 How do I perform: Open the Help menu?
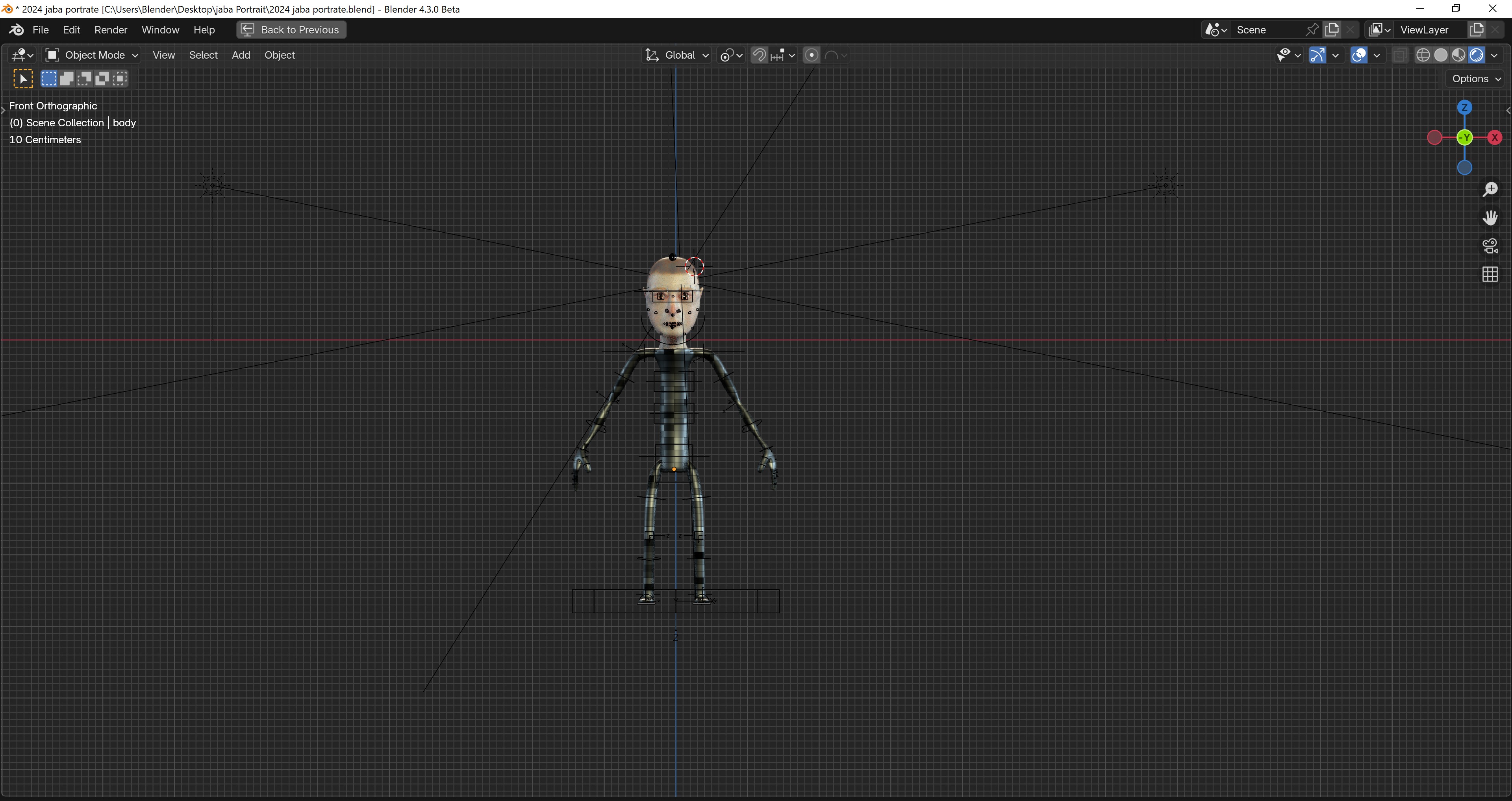click(x=204, y=30)
